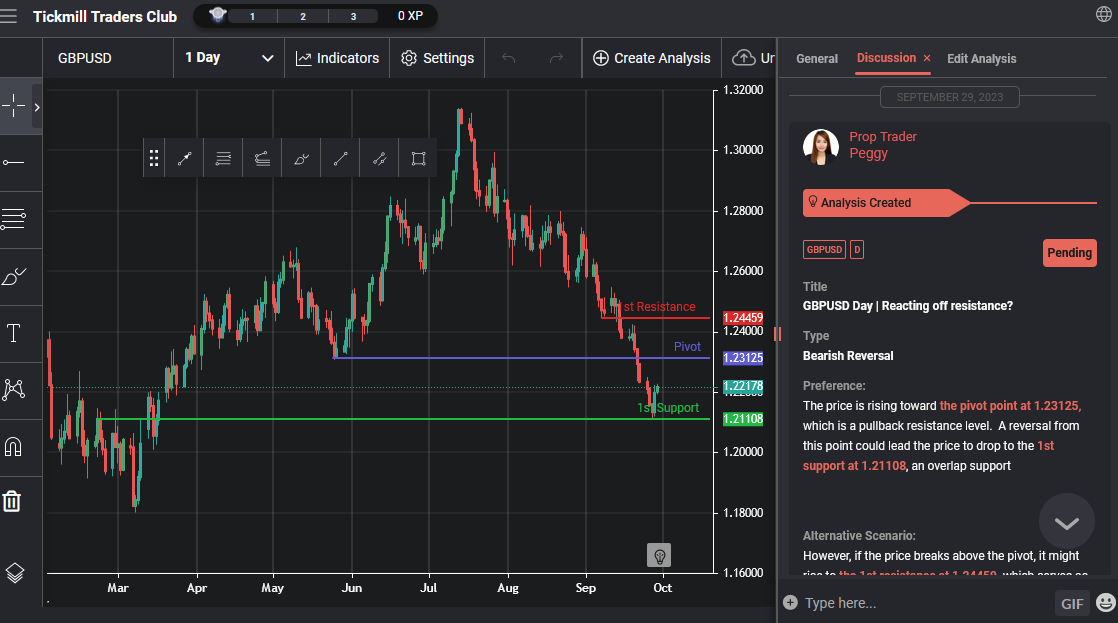Click level 2 on XP progress bar
This screenshot has height=623, width=1118.
pos(303,16)
